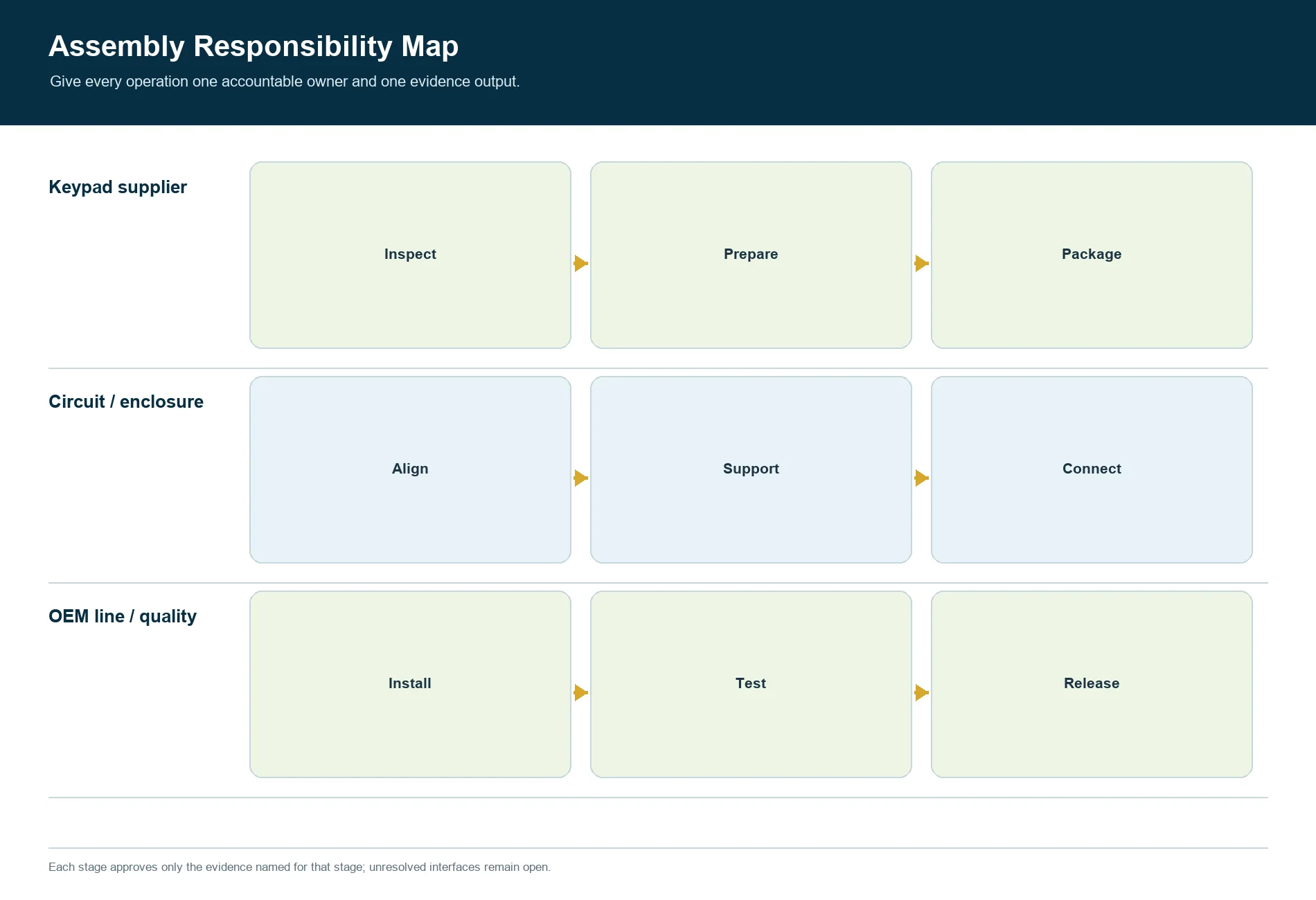
Task: Select the Prepare stage card
Action: pyautogui.click(x=751, y=255)
